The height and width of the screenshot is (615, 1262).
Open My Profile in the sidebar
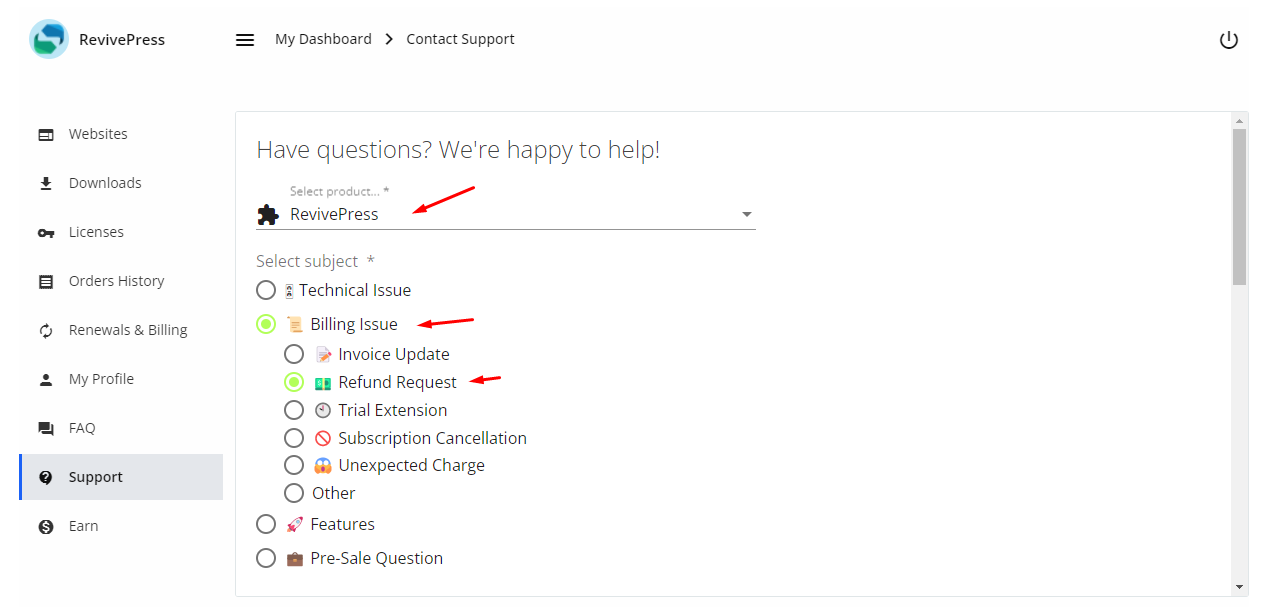pos(121,379)
